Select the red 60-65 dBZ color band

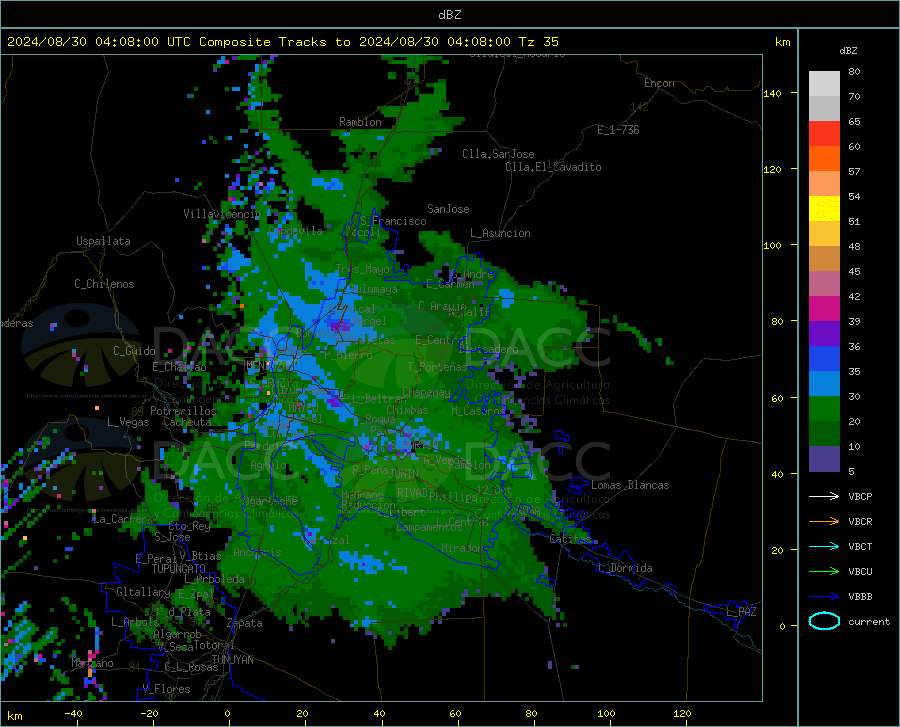click(x=824, y=134)
